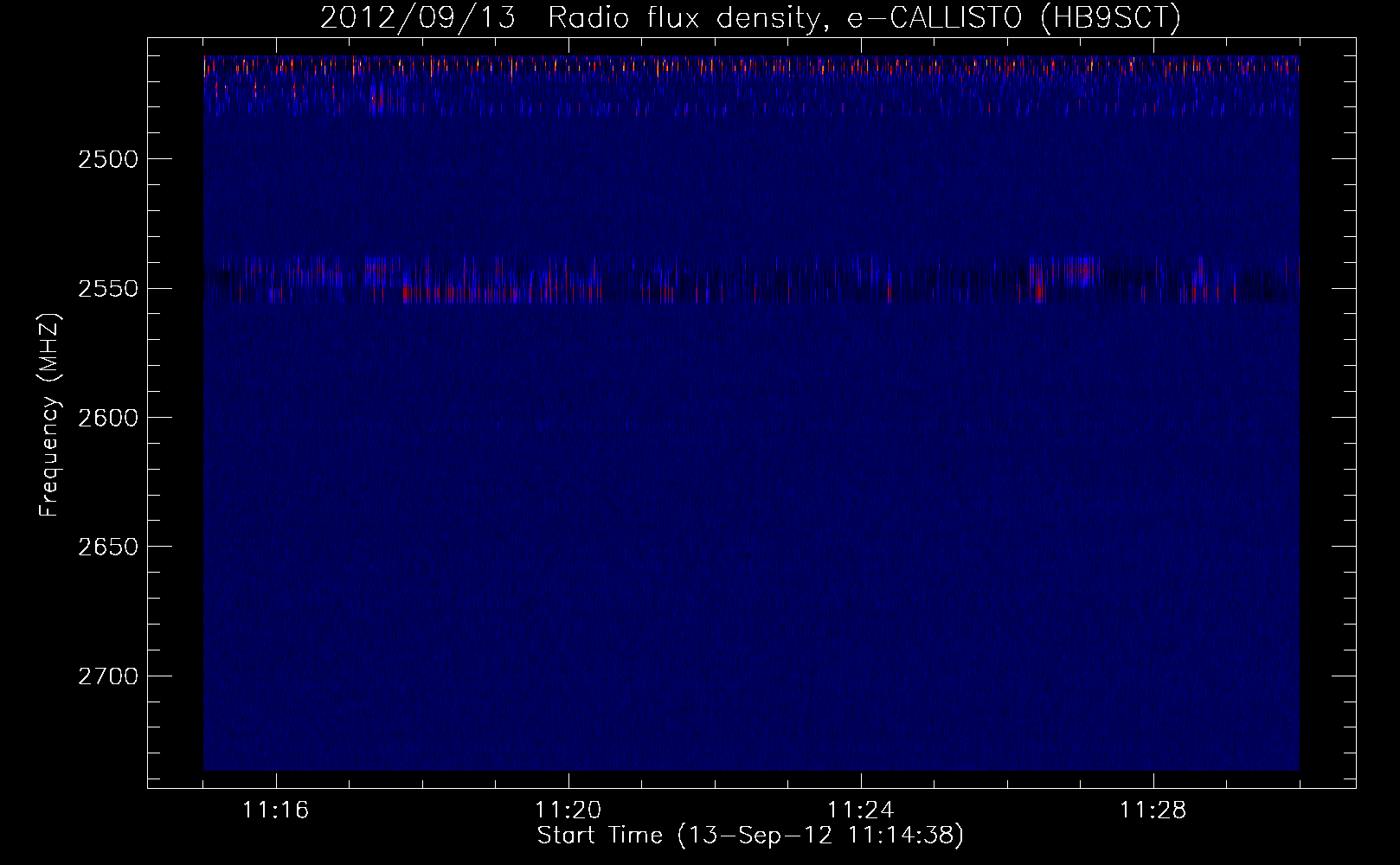Click the plot title '2012/09/13 Radio flux density, e-CALLISTO (HB9SCT)'
Screen dimensions: 1400x865
click(750, 18)
